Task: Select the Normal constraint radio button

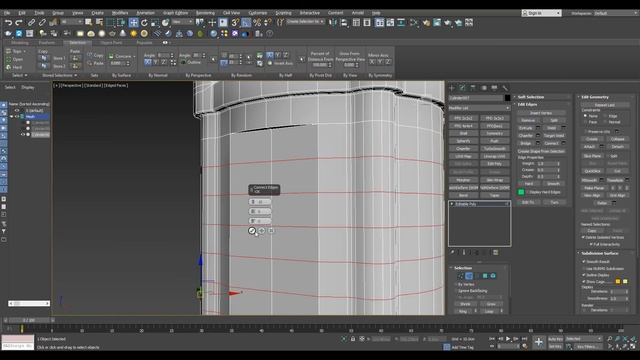Action: click(606, 122)
